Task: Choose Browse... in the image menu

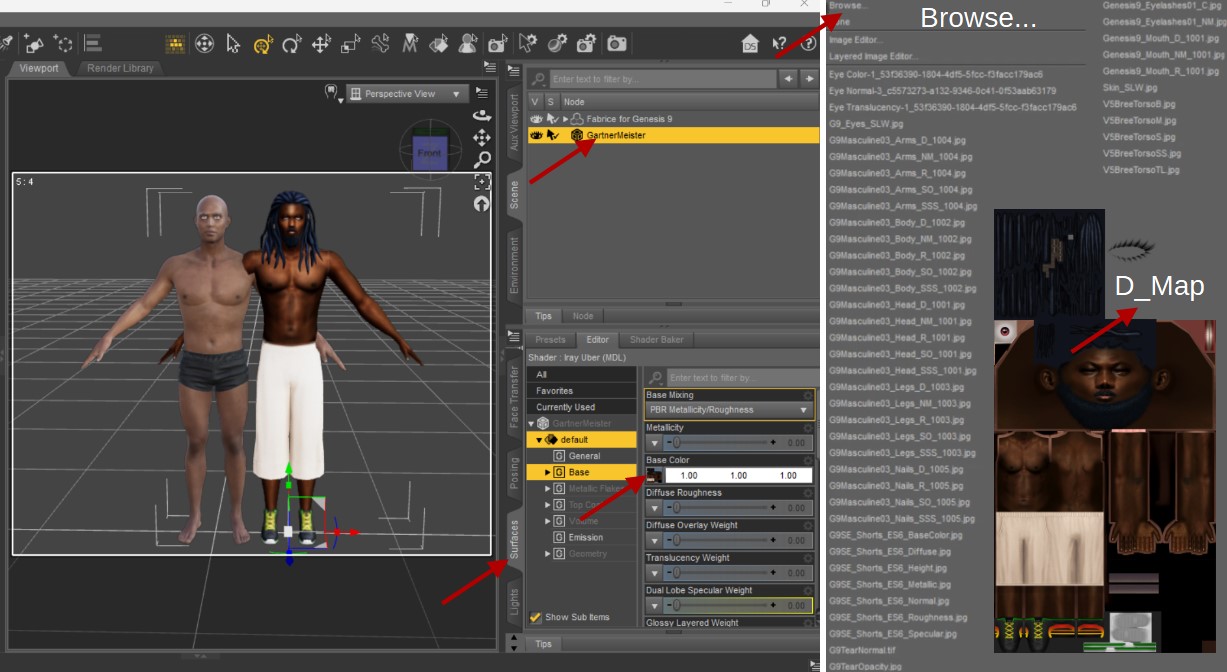Action: (x=848, y=5)
